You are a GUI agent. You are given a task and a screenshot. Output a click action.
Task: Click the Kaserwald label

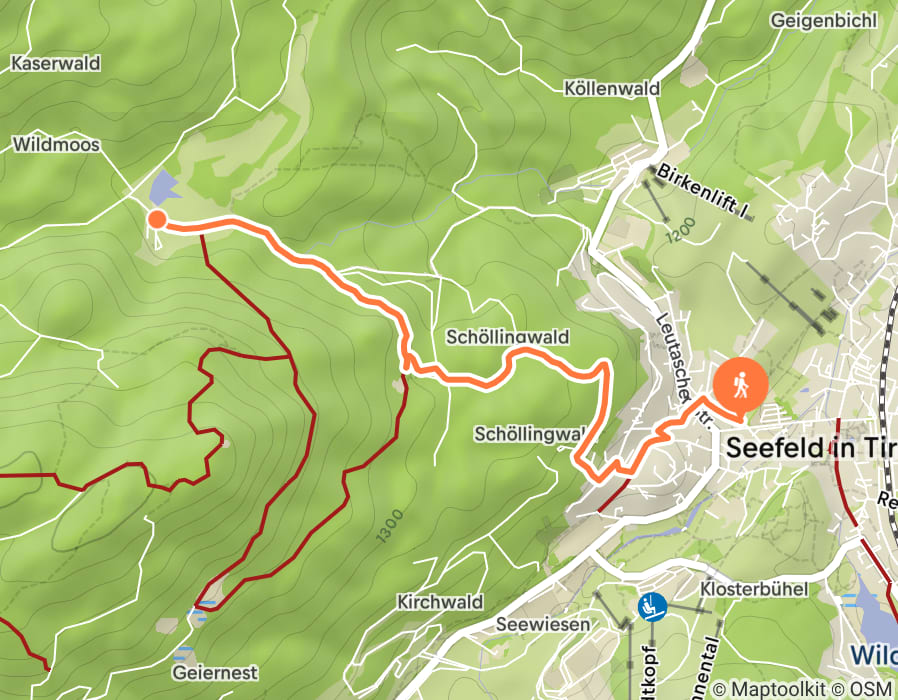56,63
